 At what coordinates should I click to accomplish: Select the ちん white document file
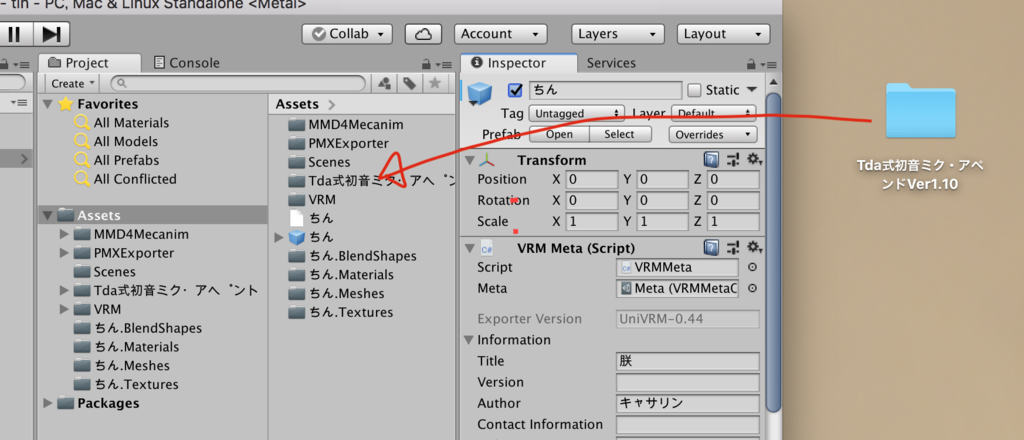pyautogui.click(x=311, y=218)
